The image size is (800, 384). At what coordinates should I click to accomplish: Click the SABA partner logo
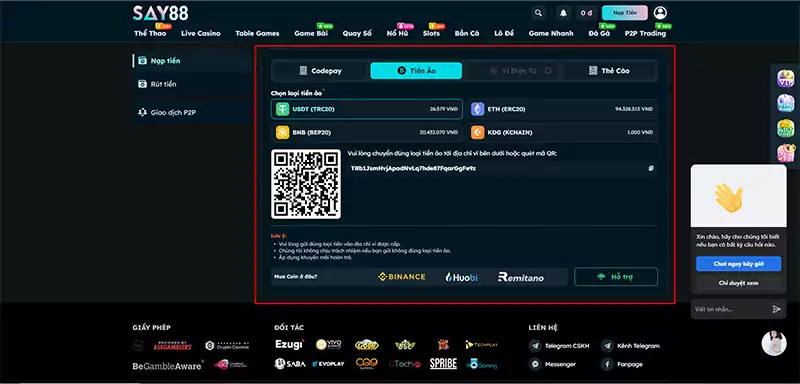coord(289,364)
